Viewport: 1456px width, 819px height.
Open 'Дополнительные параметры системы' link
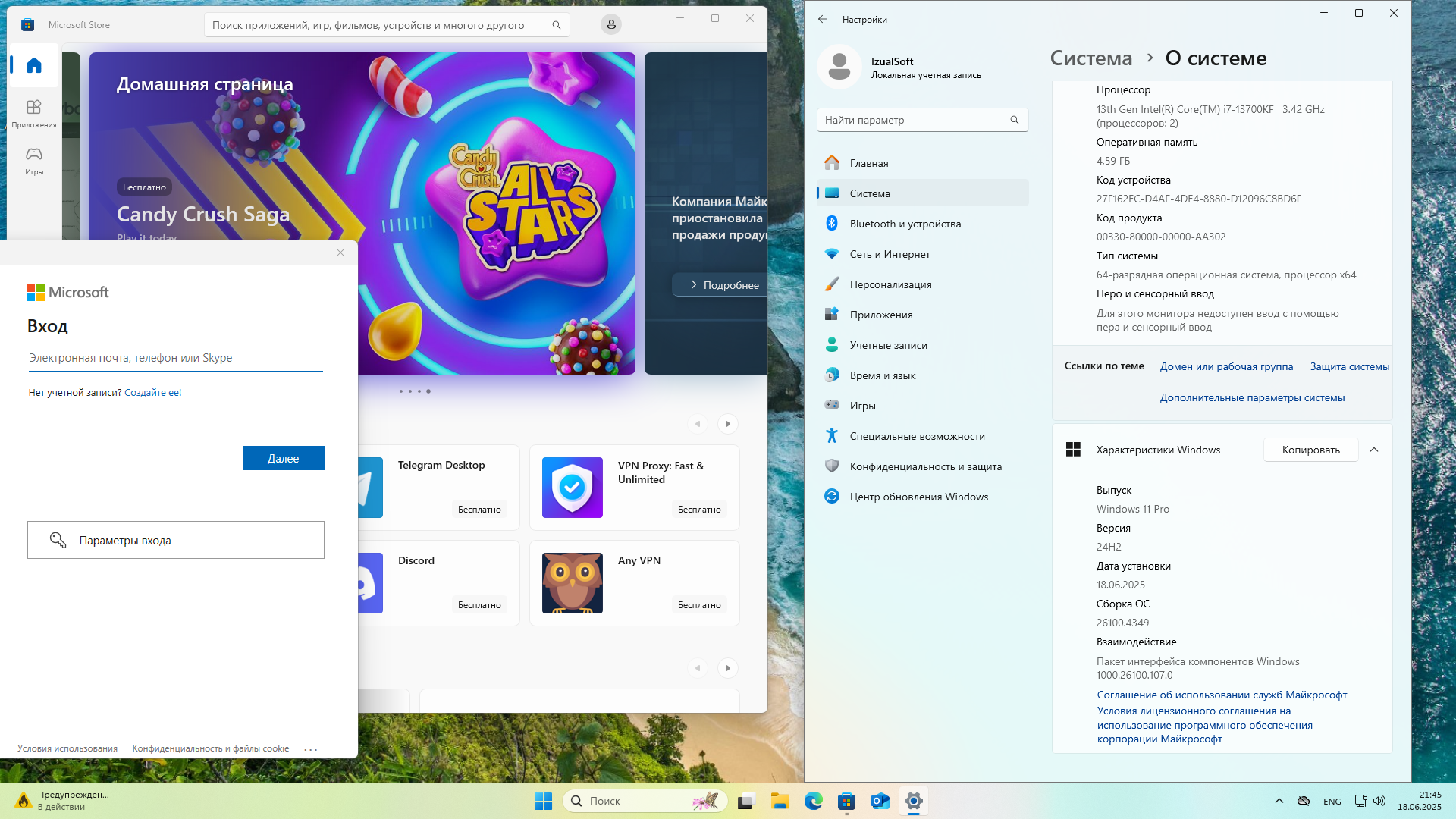click(1252, 397)
